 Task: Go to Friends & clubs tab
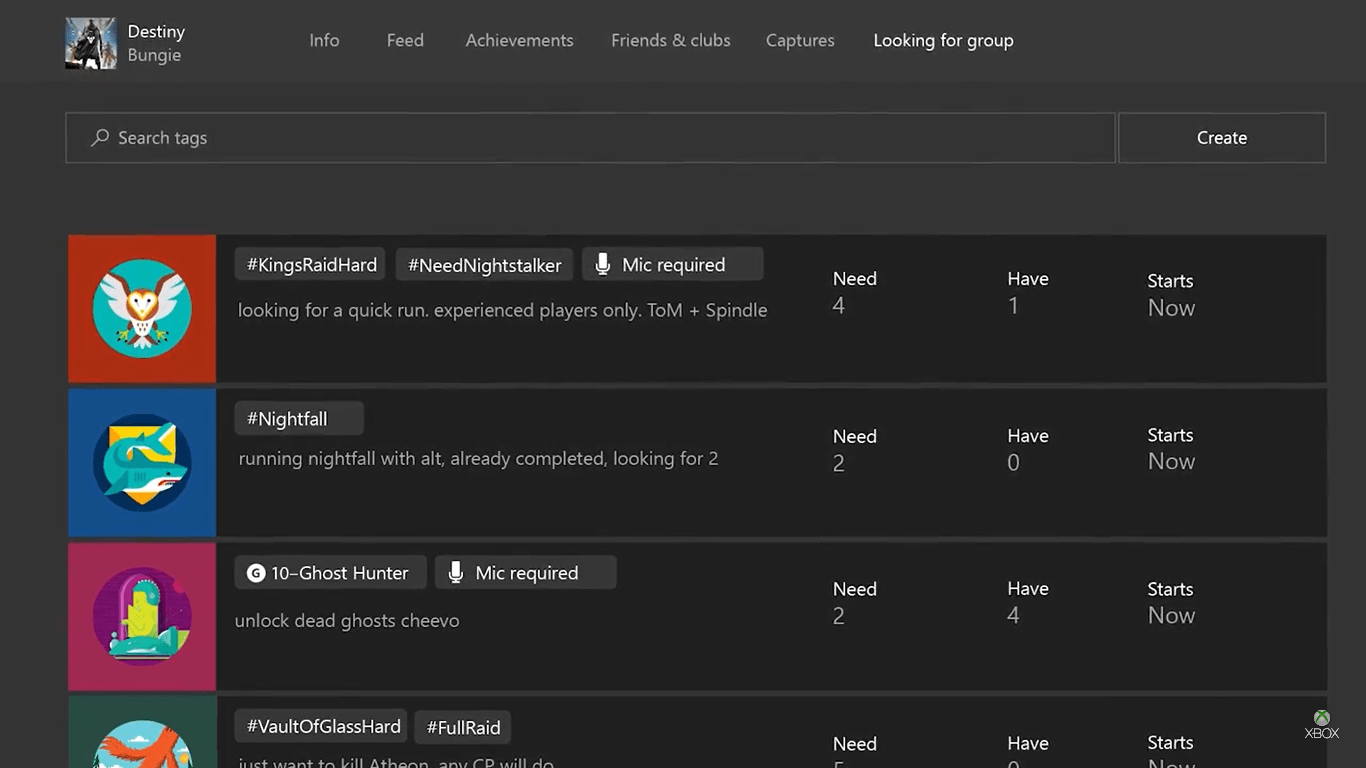[x=670, y=41]
